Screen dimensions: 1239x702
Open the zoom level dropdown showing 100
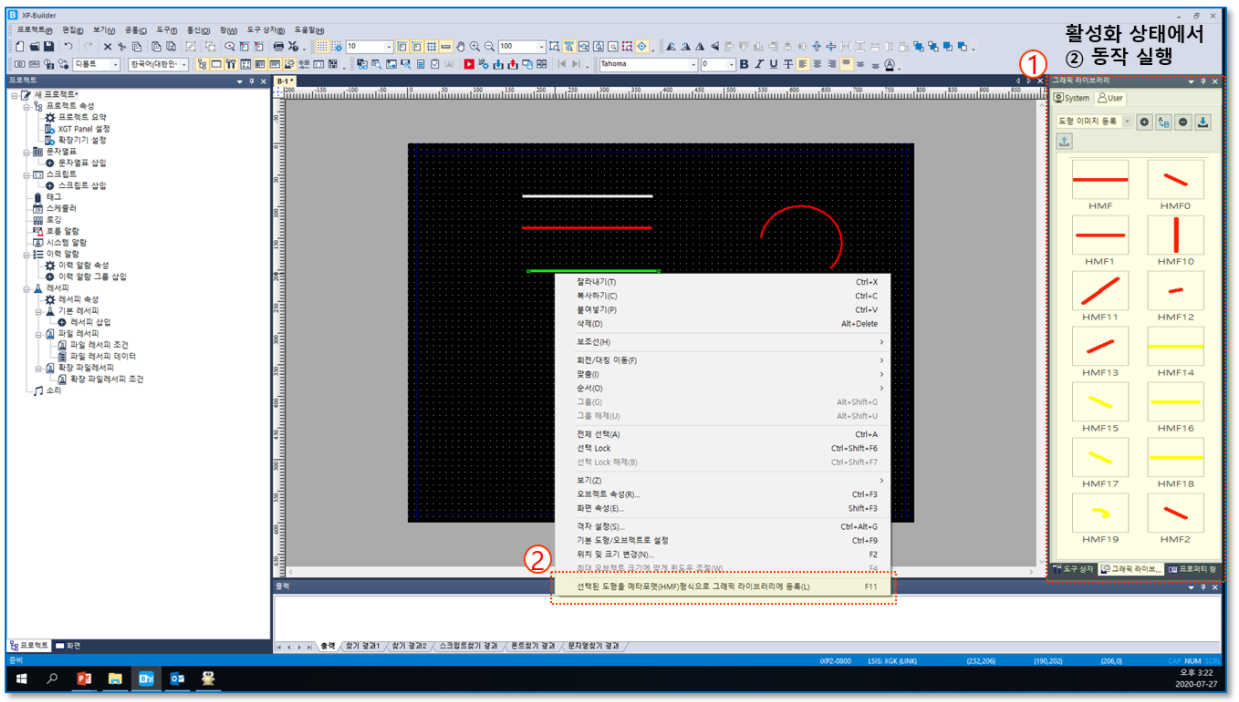pyautogui.click(x=541, y=45)
